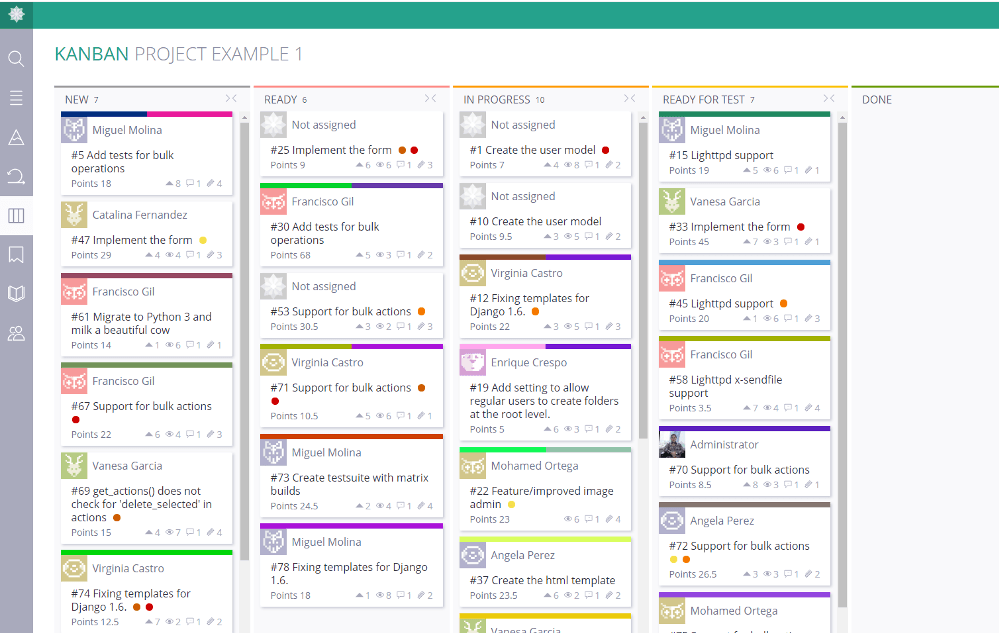Select the Kanban columns icon in sidebar
The image size is (999, 633).
pos(16,216)
